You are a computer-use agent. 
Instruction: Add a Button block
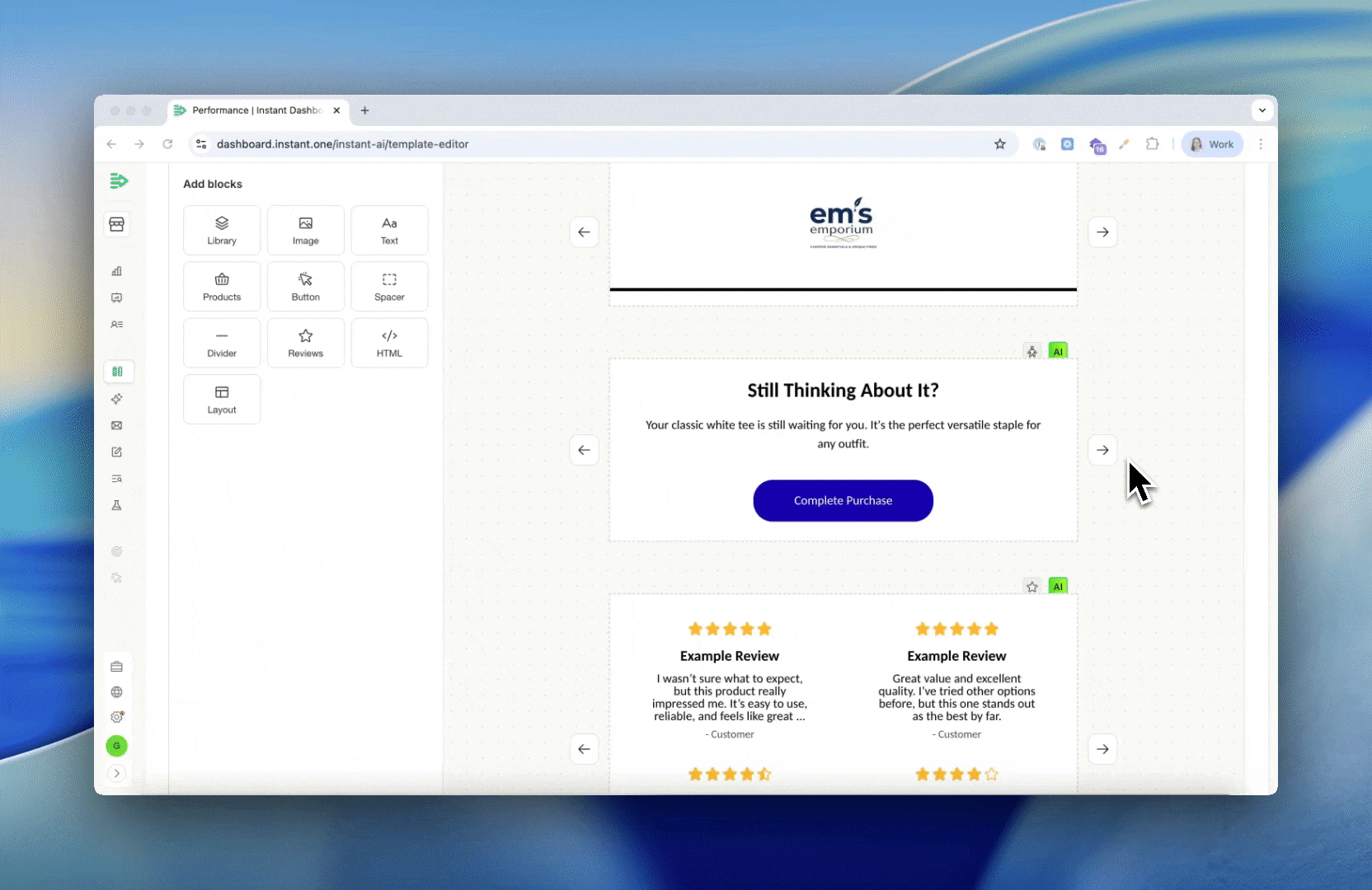pyautogui.click(x=305, y=286)
